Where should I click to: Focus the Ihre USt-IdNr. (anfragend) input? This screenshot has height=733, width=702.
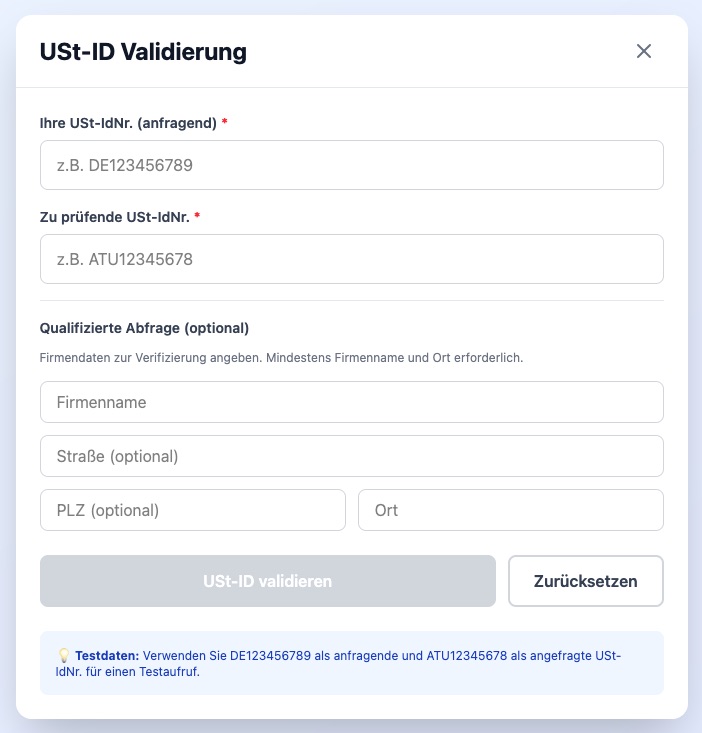[351, 165]
